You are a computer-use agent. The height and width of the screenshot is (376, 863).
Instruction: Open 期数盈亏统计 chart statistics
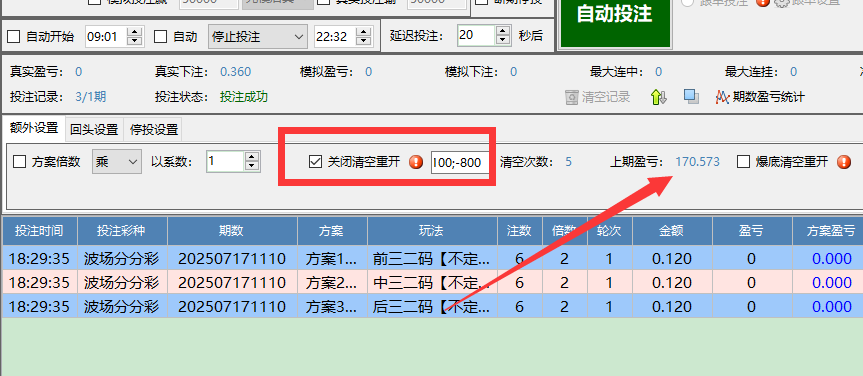pyautogui.click(x=760, y=97)
